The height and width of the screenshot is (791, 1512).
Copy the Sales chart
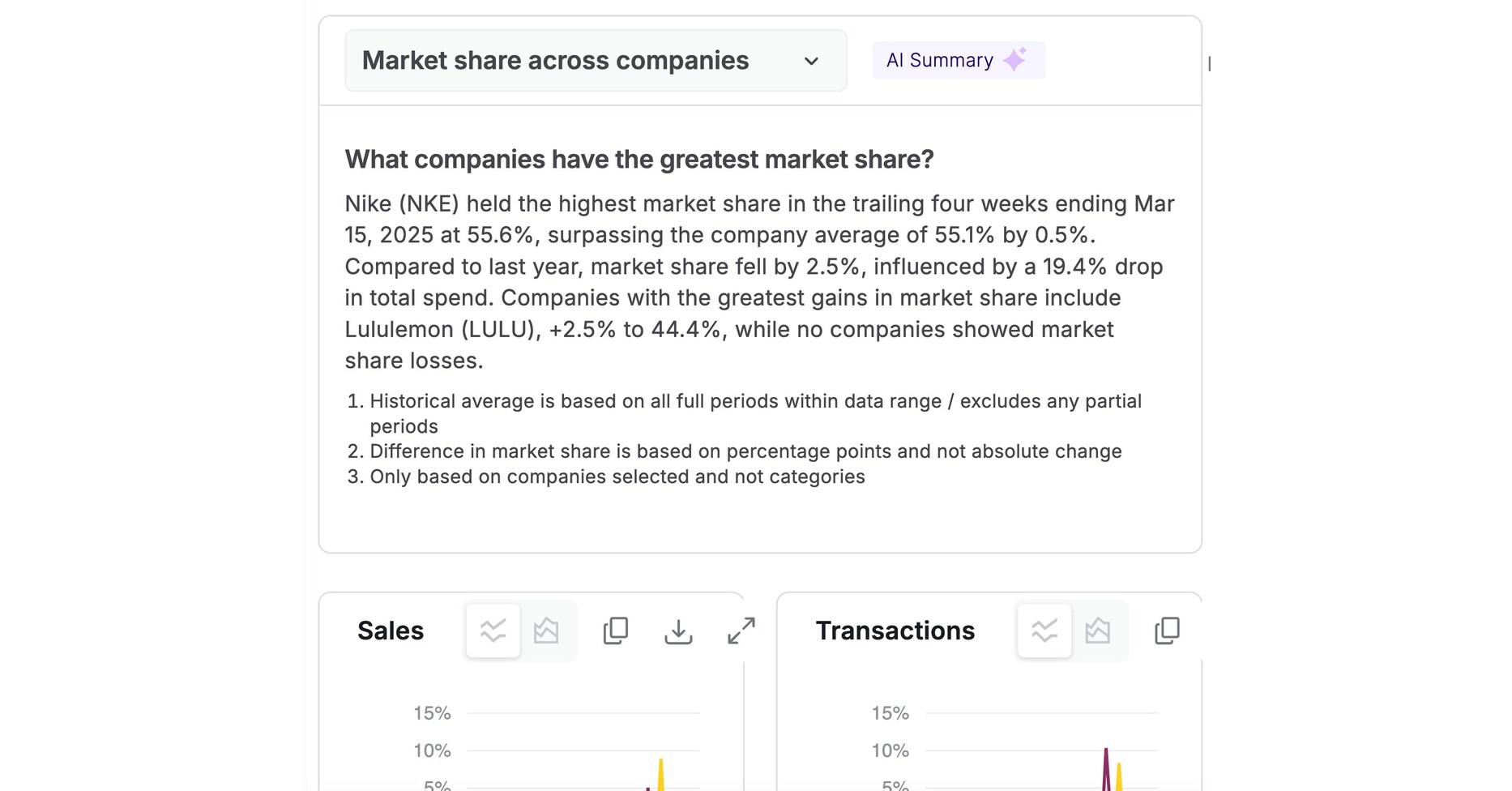(x=616, y=631)
